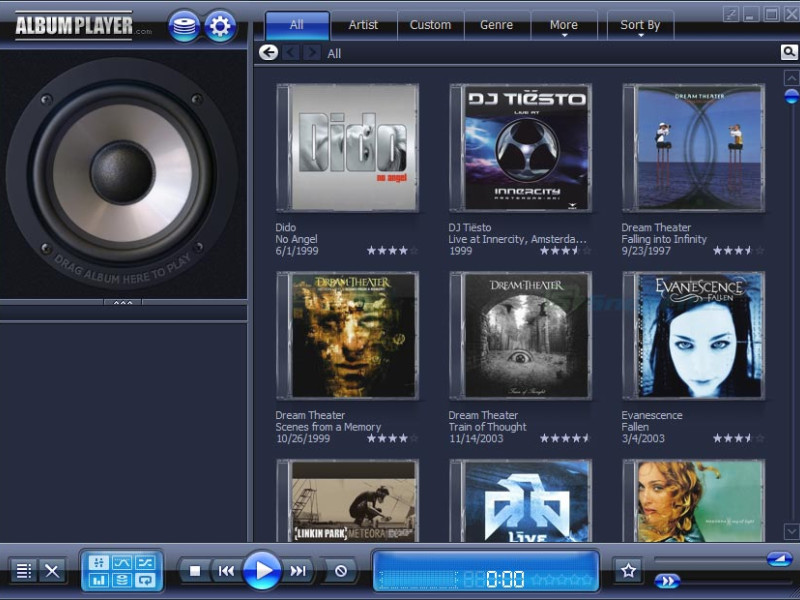Click the Scenes from a Memory star rating
Screen dimensions: 800x600
pos(392,438)
